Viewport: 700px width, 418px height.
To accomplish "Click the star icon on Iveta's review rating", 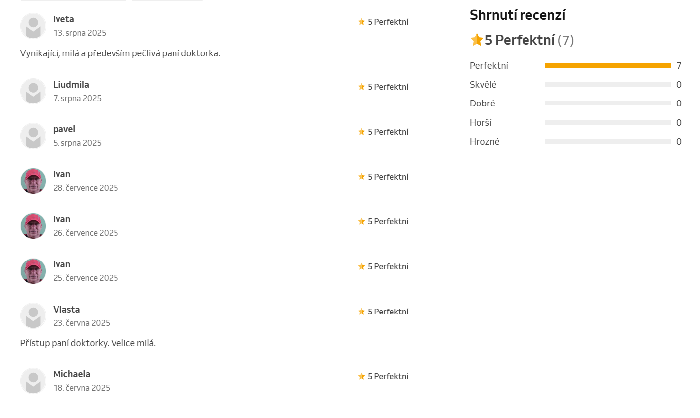I will (x=362, y=22).
